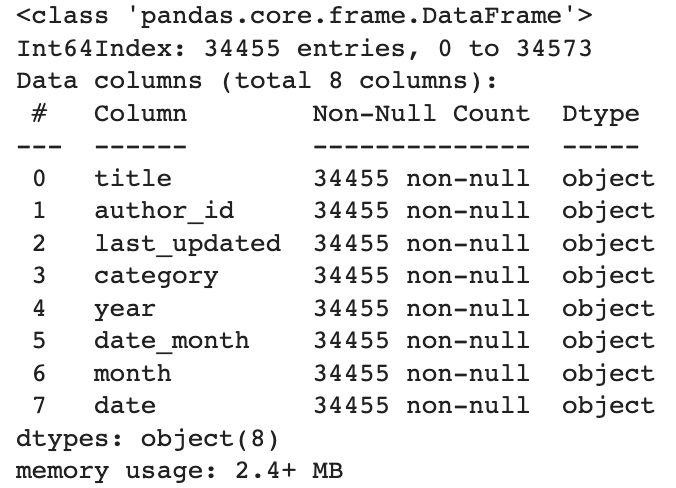Click the 'date' column name in row 7
The height and width of the screenshot is (488, 676).
(125, 405)
